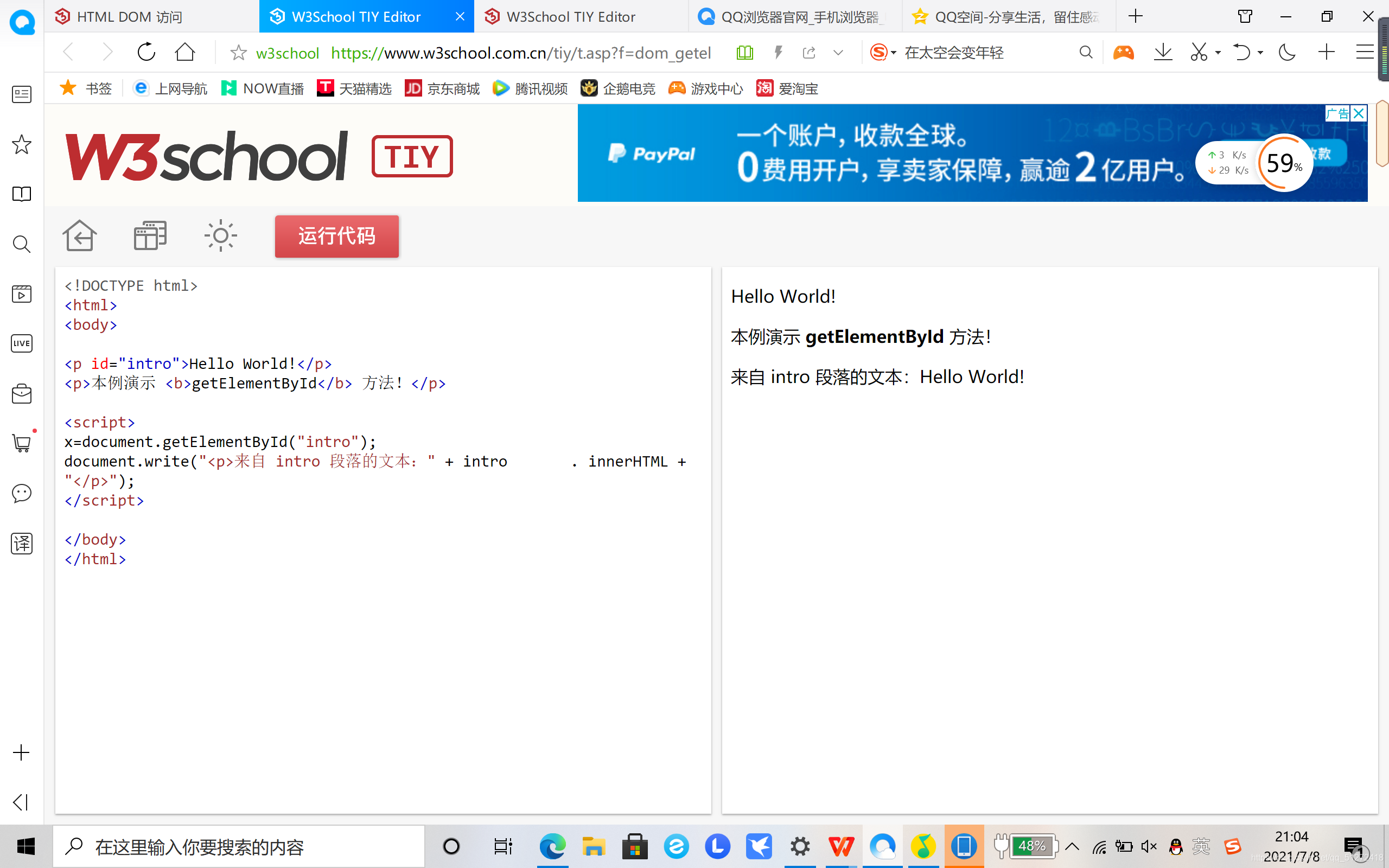Viewport: 1389px width, 868px height.
Task: Open the 腾讯视频 bookmark
Action: (x=530, y=88)
